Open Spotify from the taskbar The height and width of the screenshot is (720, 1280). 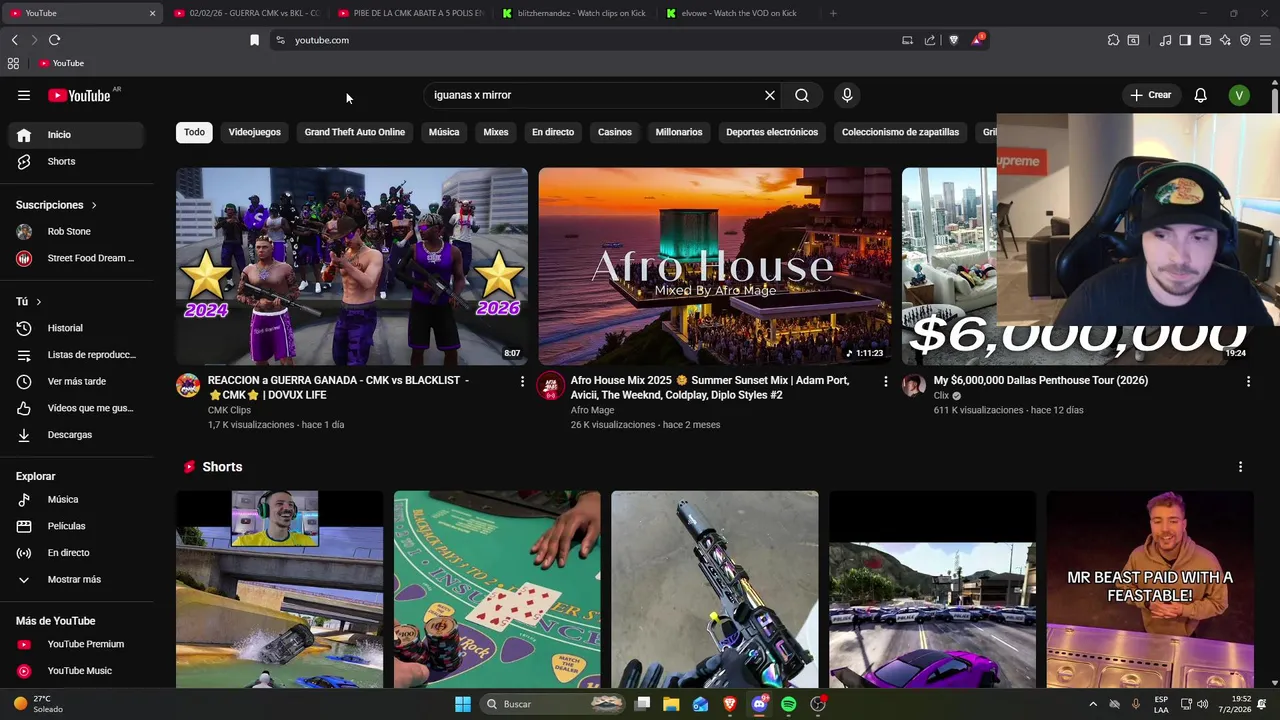tap(788, 704)
